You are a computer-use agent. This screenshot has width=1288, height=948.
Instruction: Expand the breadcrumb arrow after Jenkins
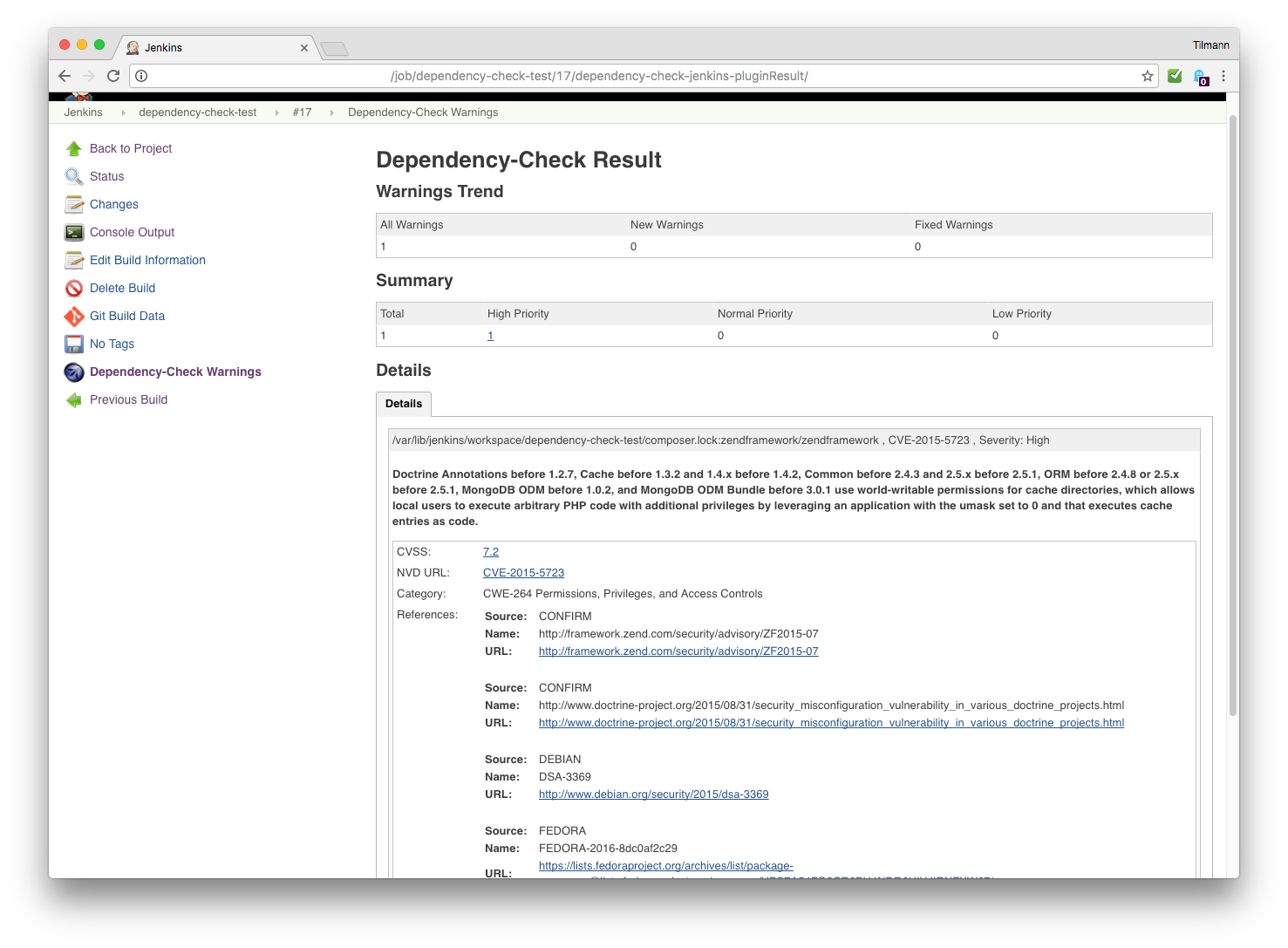[x=123, y=113]
